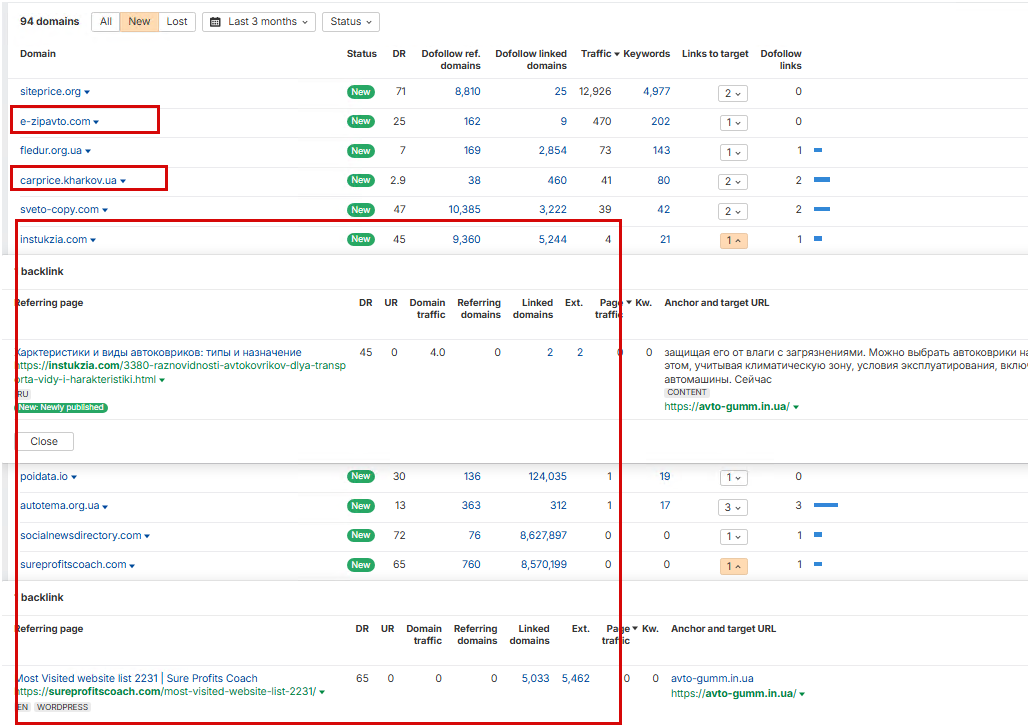Sort by the DR column header
Viewport: 1028px width, 725px height.
point(399,54)
